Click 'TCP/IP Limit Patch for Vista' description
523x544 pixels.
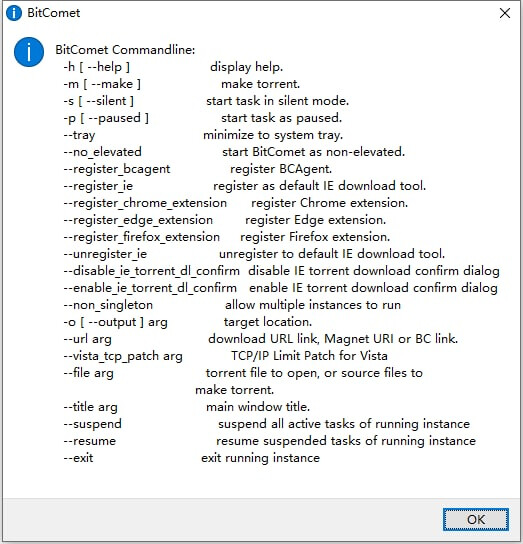coord(309,356)
